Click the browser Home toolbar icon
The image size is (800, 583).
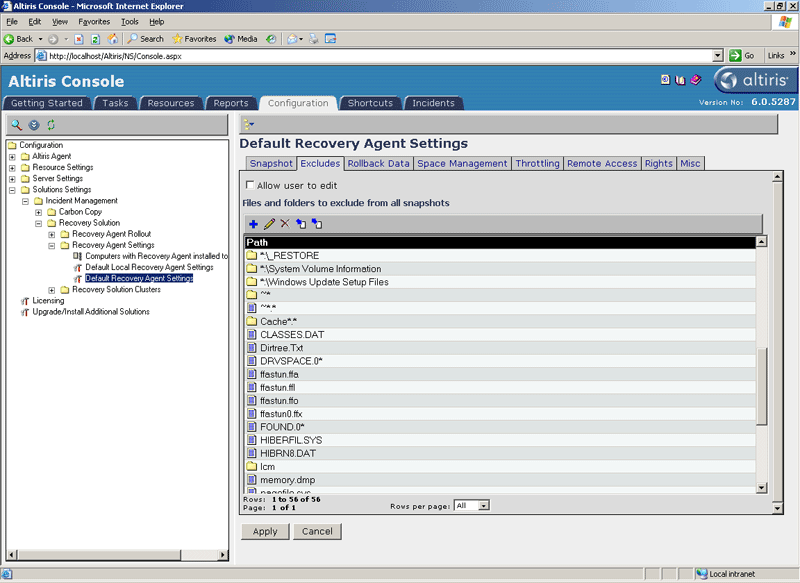(x=112, y=39)
